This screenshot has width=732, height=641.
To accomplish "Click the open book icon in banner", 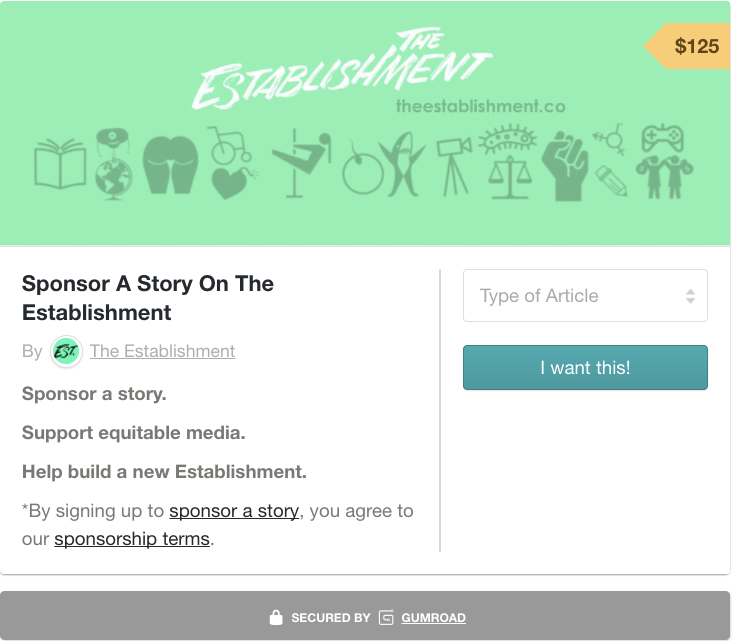I will pos(60,165).
